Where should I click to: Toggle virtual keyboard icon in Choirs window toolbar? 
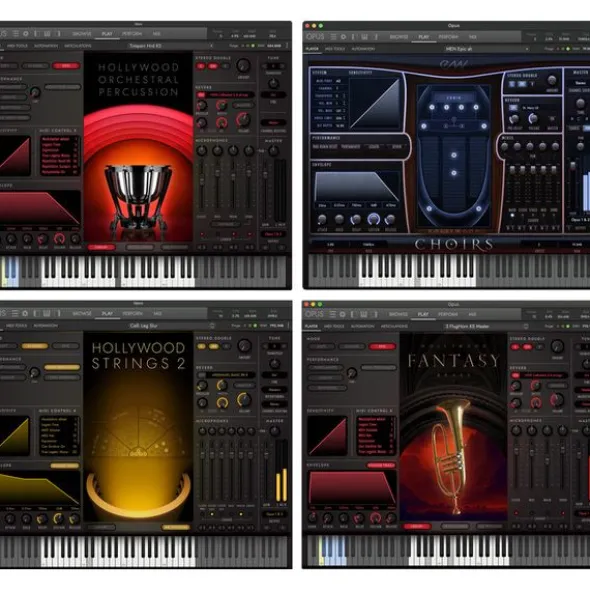pos(365,37)
